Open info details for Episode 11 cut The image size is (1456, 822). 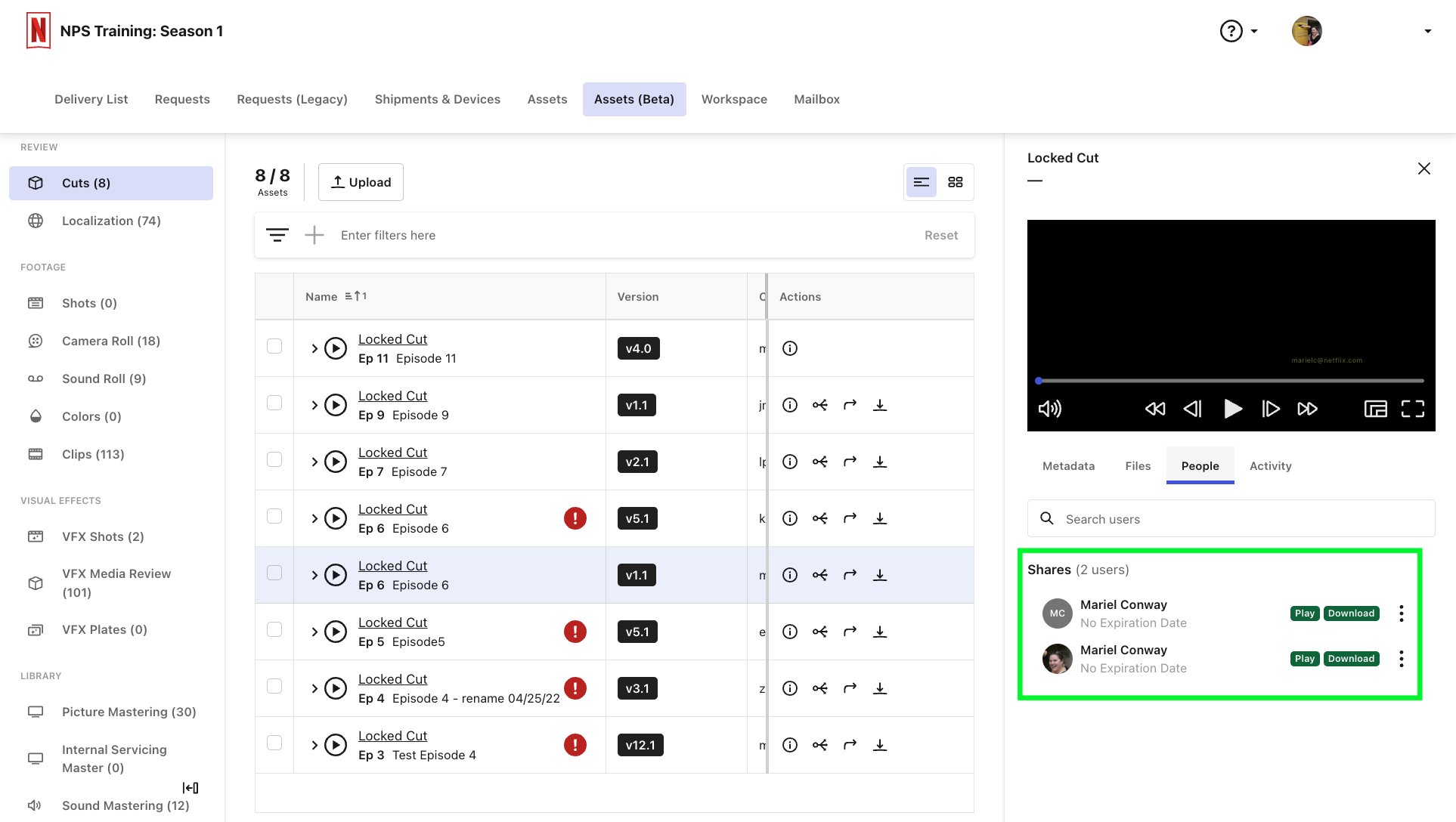[790, 348]
